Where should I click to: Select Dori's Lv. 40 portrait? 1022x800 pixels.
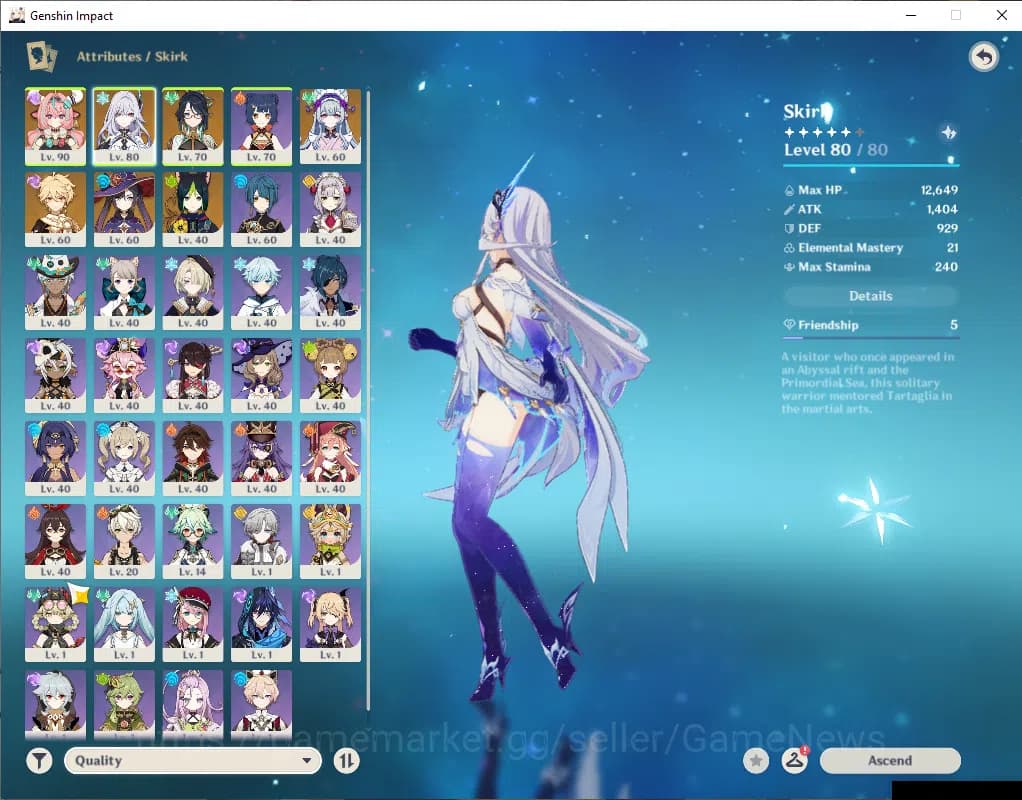coord(124,375)
